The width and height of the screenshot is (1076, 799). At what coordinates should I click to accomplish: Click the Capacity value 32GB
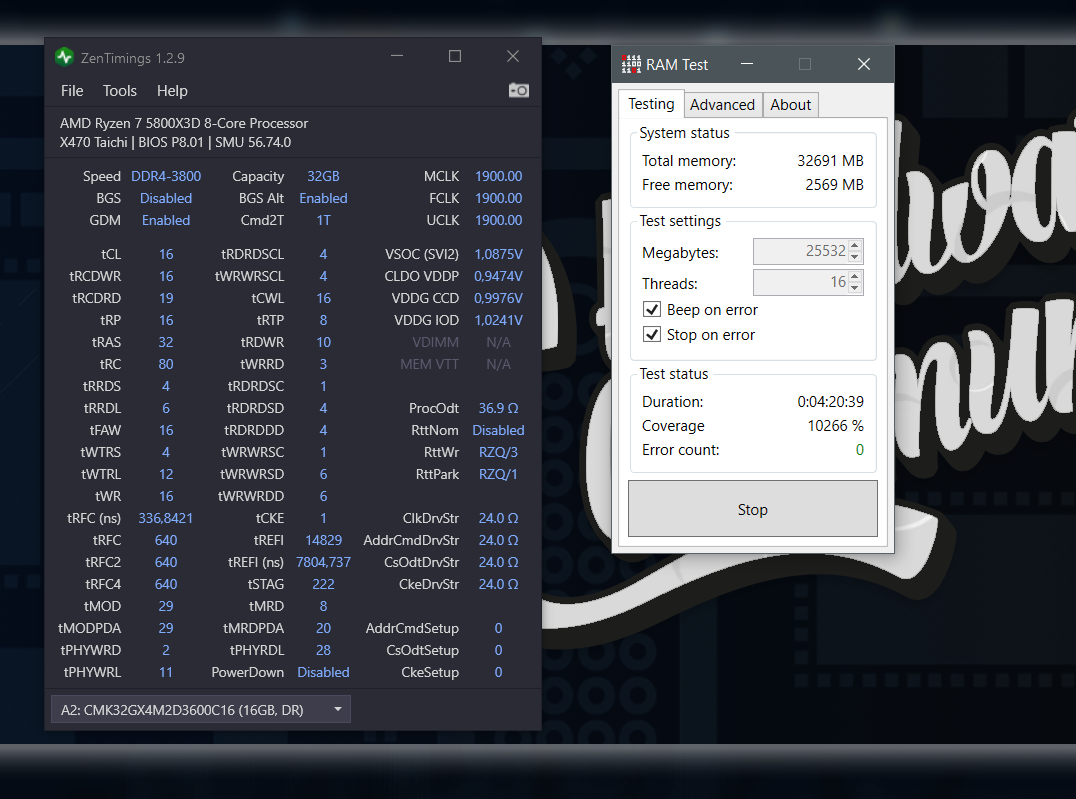click(323, 176)
